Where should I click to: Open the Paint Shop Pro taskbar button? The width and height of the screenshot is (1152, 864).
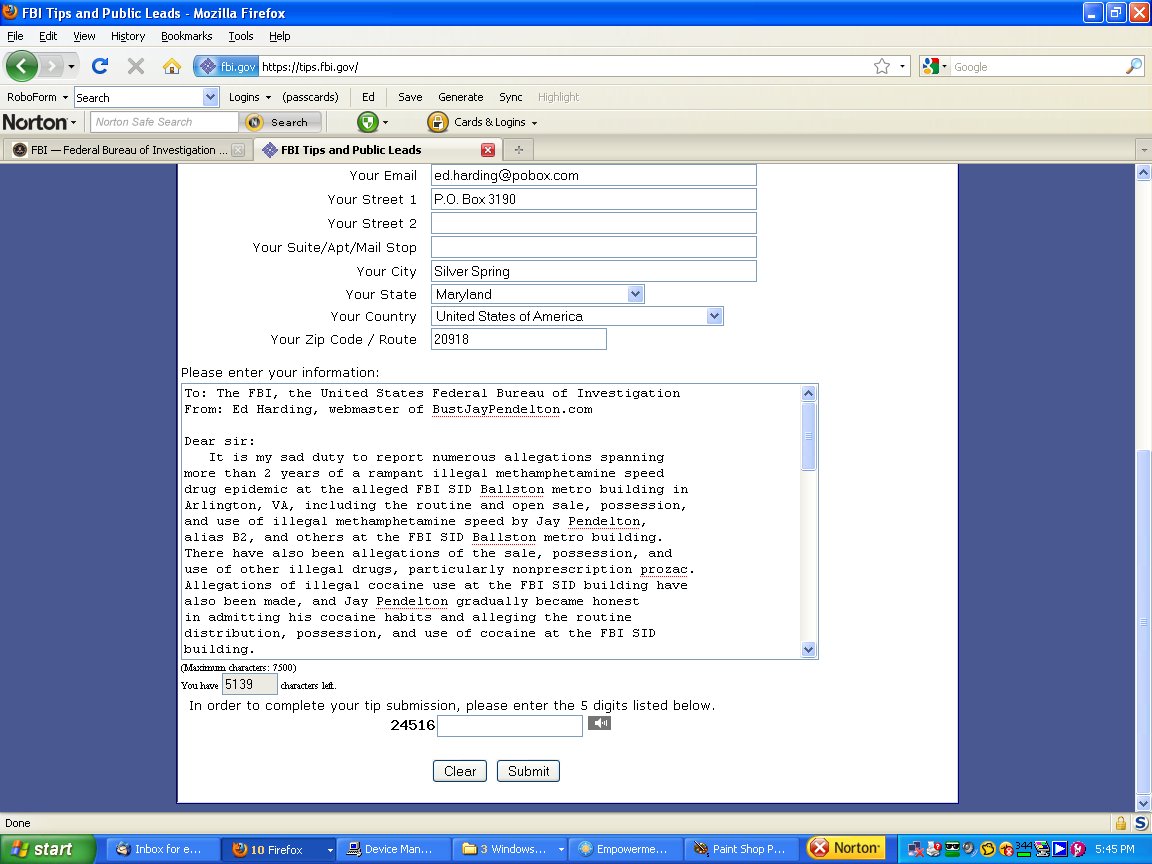pos(744,849)
